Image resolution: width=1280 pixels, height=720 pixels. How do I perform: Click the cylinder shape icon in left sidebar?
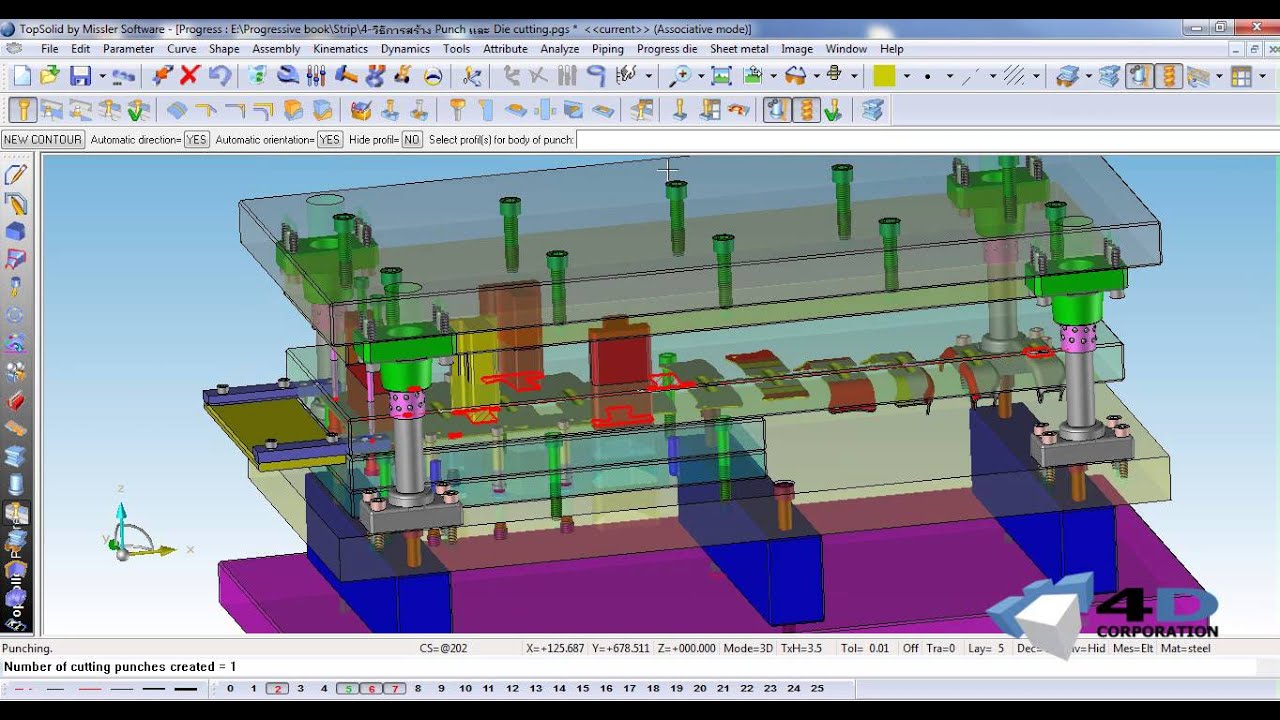point(15,486)
